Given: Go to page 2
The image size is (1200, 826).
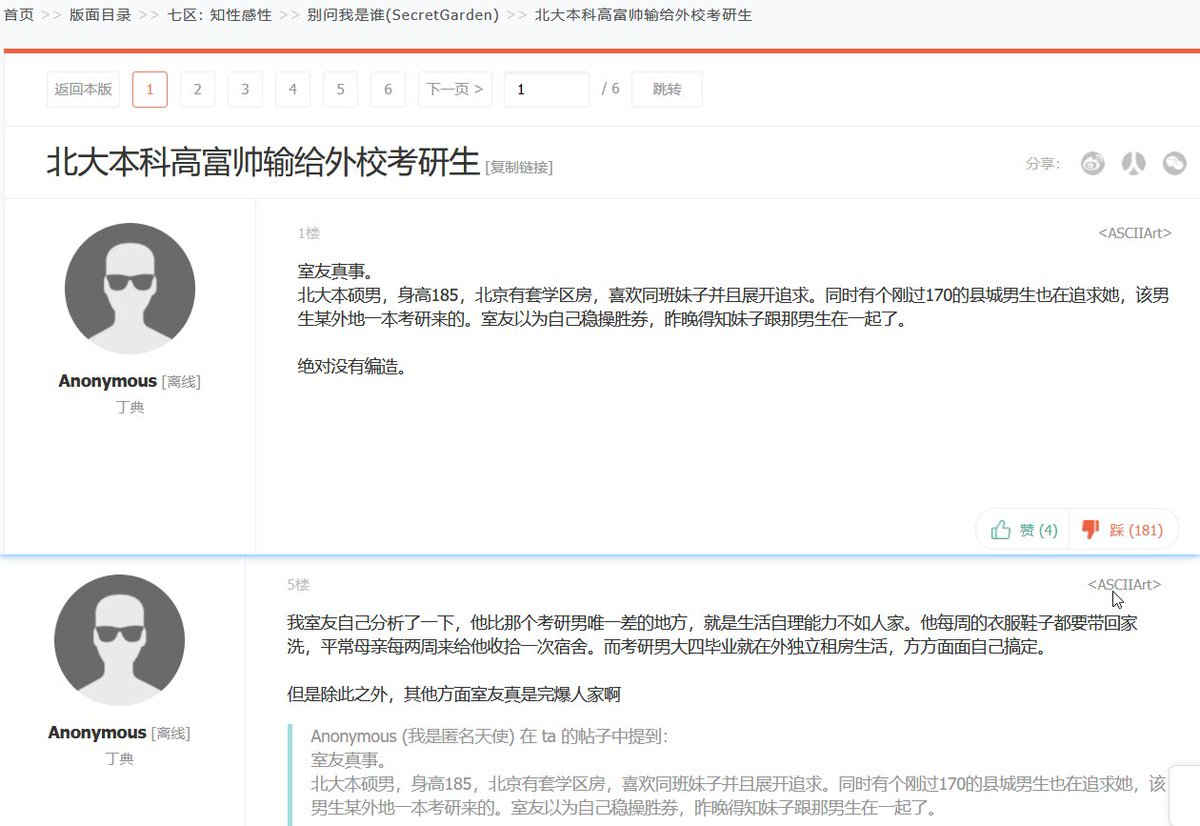Looking at the screenshot, I should (x=197, y=89).
